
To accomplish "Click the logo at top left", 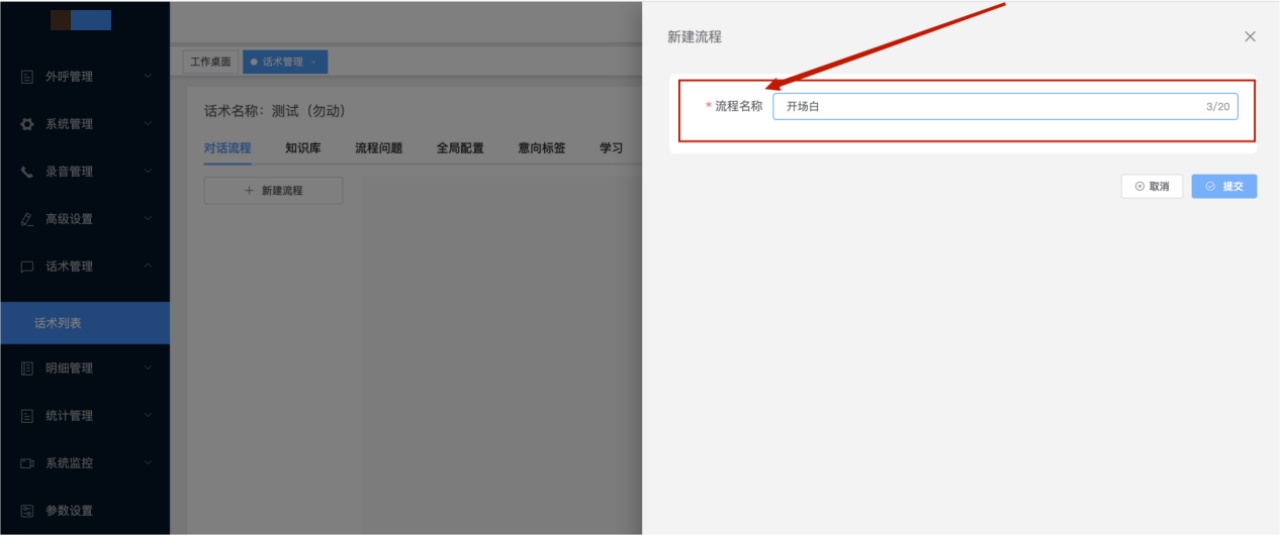I will 81,20.
